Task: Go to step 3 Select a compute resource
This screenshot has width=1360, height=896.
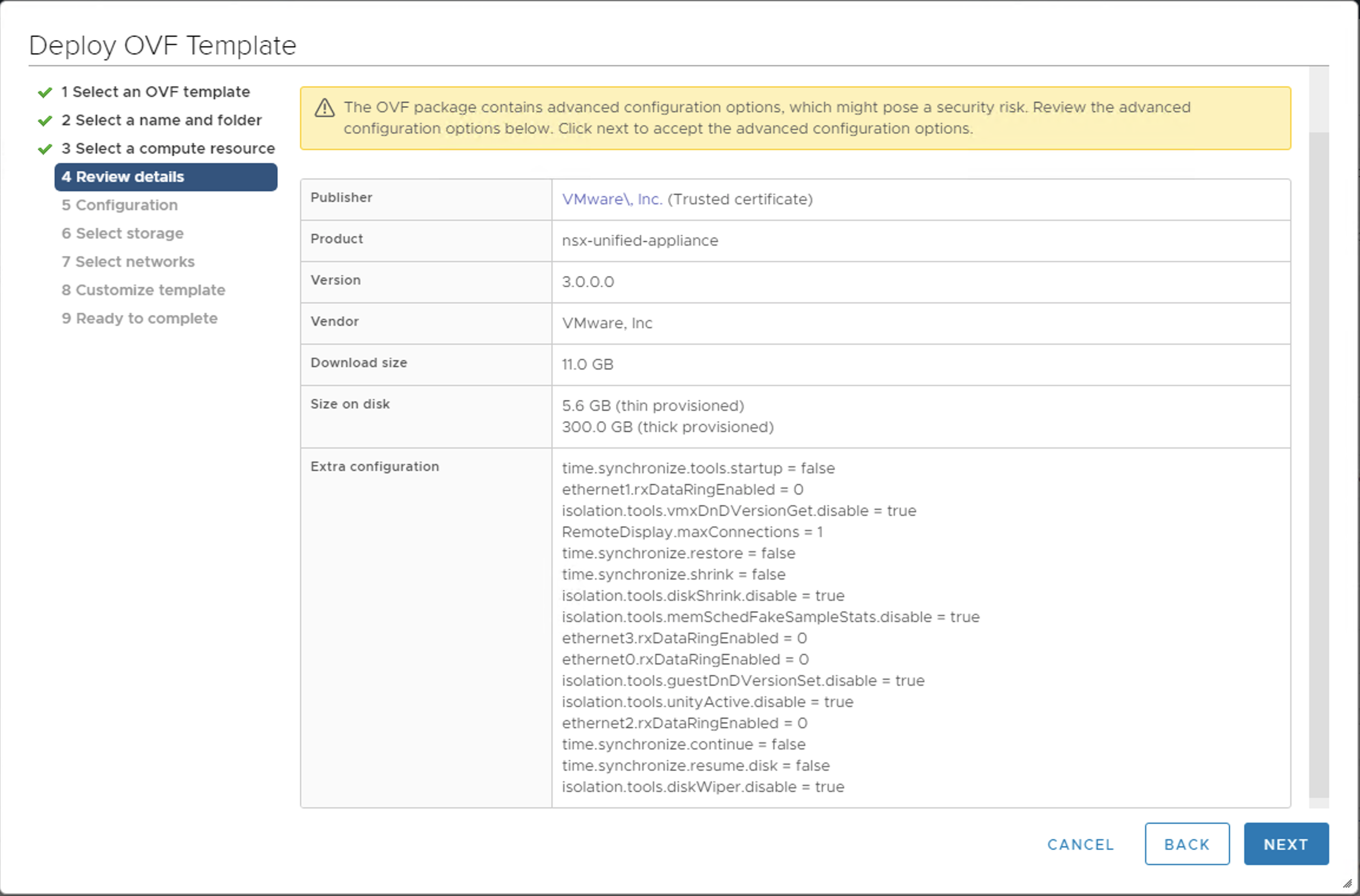Action: (168, 149)
